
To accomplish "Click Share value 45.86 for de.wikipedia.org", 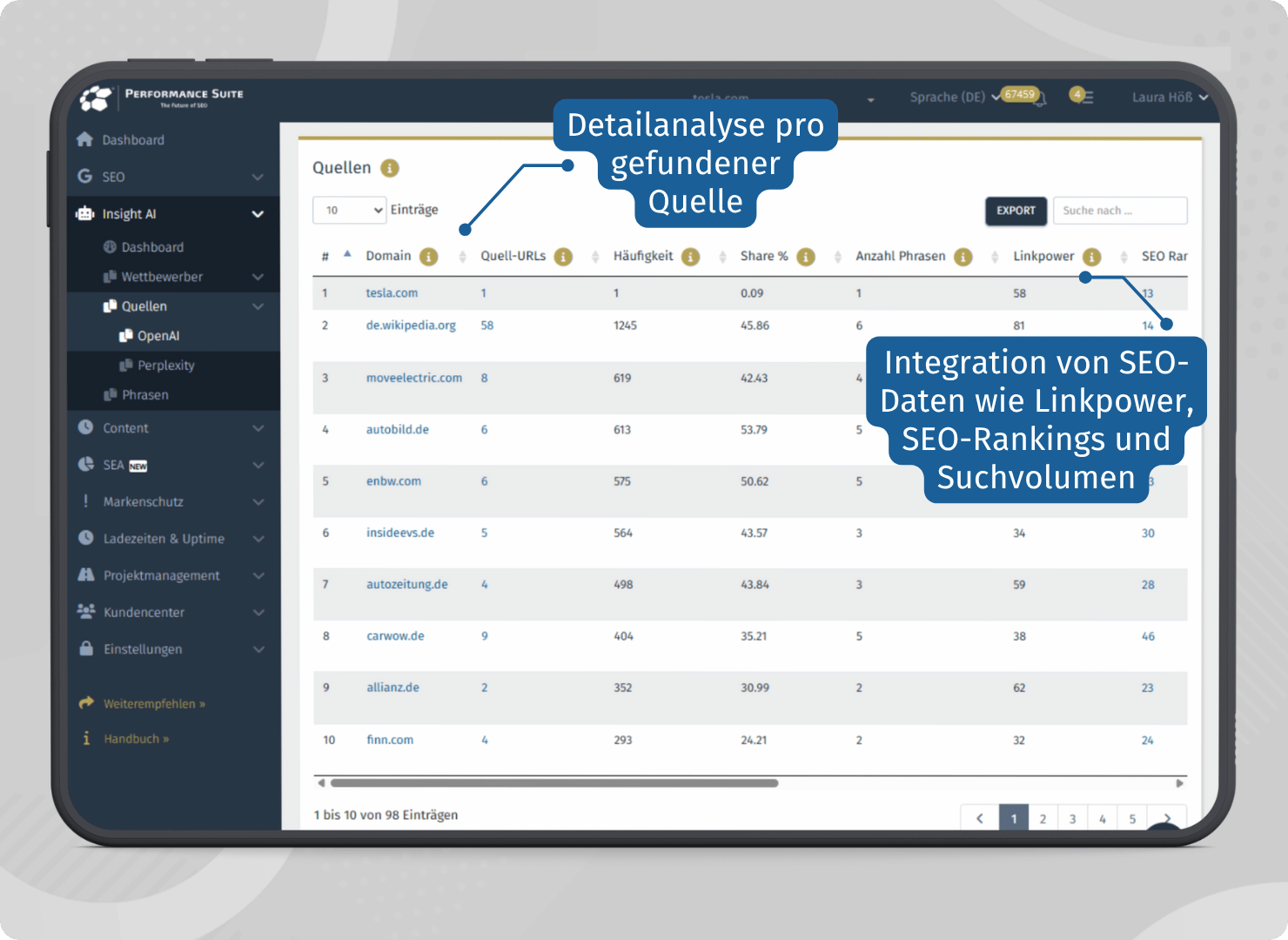I will [755, 326].
